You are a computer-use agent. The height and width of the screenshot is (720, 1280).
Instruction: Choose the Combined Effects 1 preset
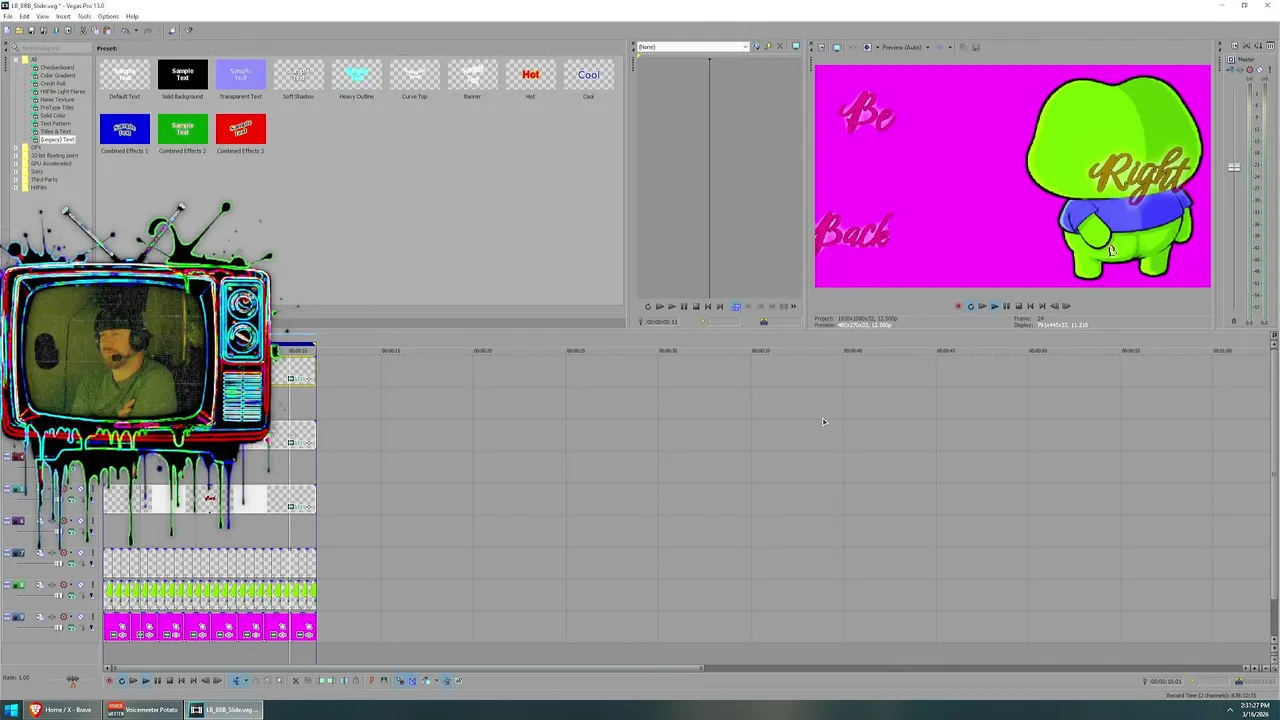pyautogui.click(x=125, y=129)
